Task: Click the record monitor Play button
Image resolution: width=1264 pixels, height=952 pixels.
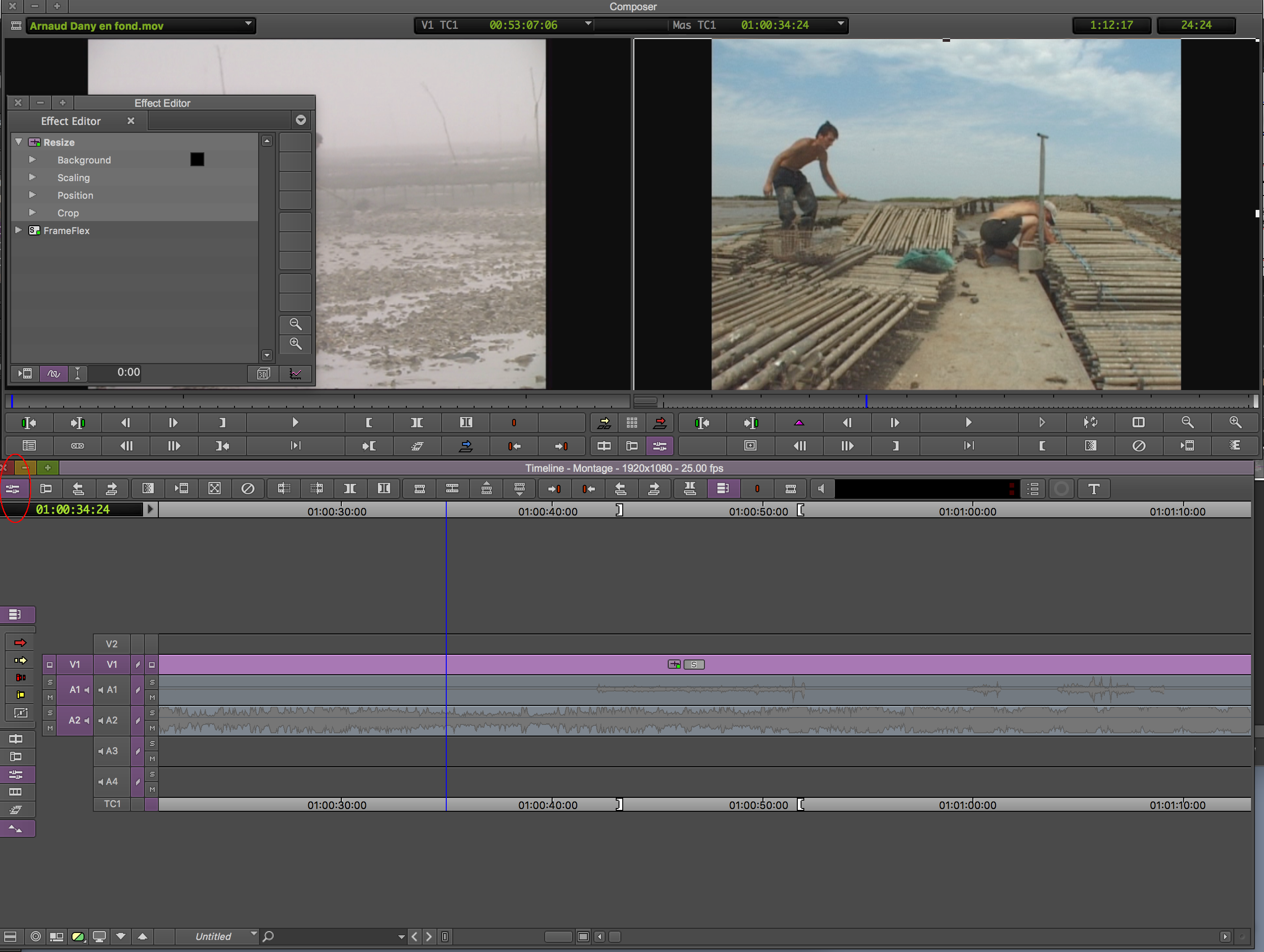Action: point(968,423)
